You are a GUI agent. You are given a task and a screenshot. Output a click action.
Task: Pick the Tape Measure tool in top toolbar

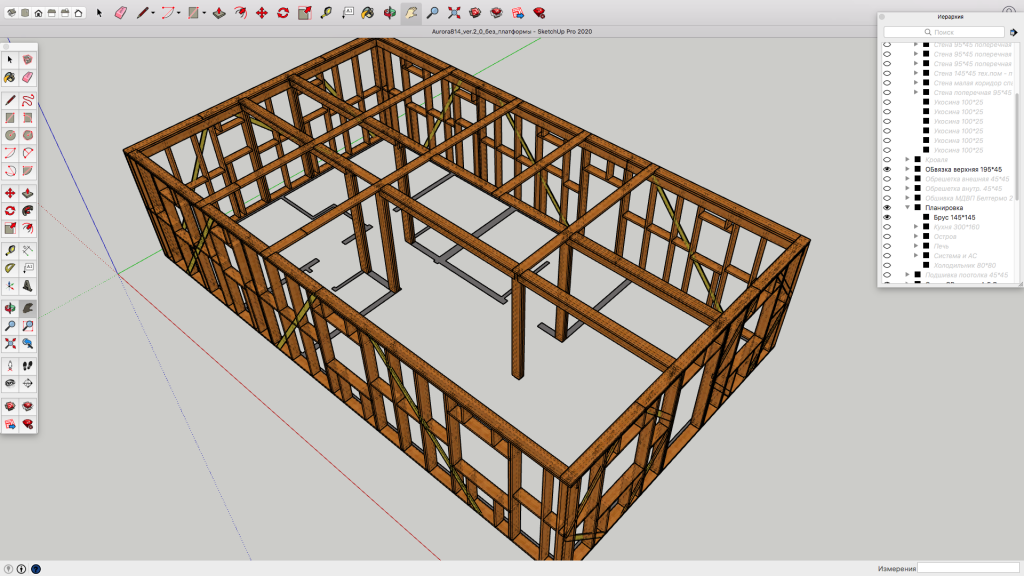pos(326,13)
